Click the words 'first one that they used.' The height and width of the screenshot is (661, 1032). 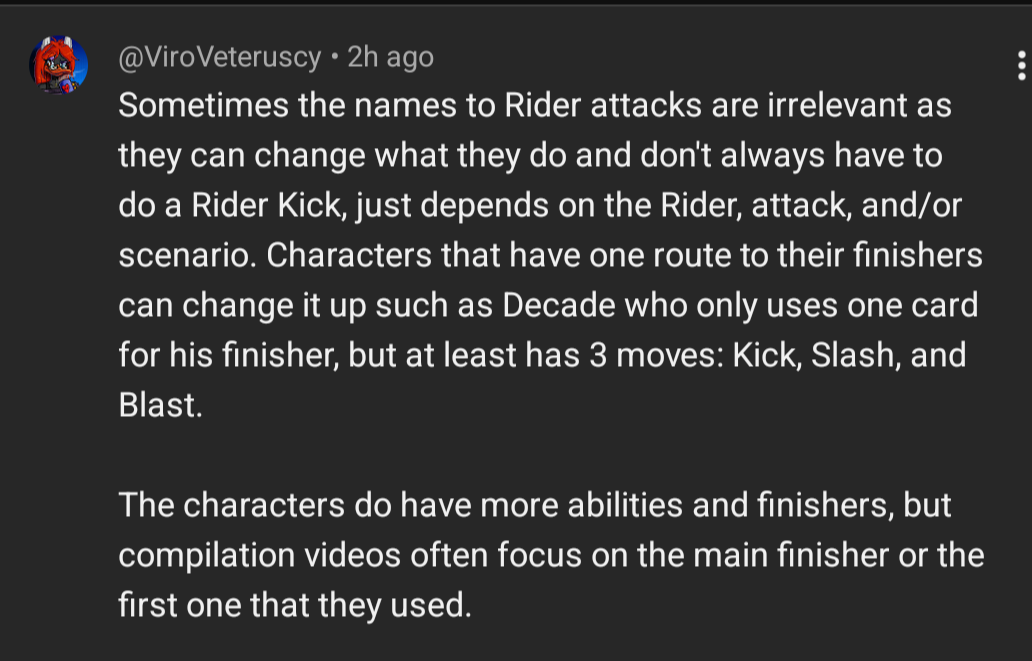(295, 605)
